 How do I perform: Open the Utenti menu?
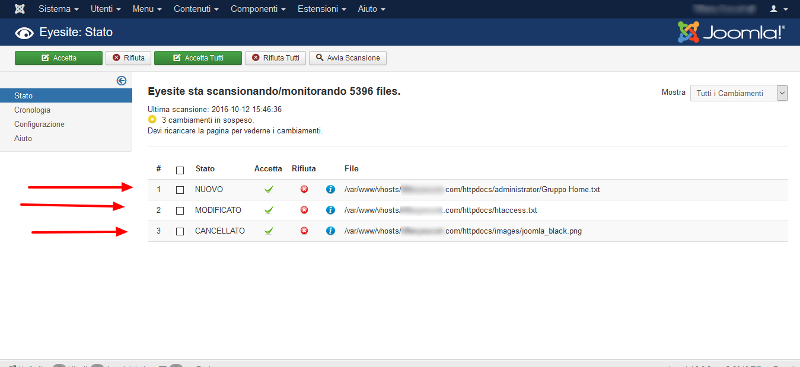coord(106,9)
